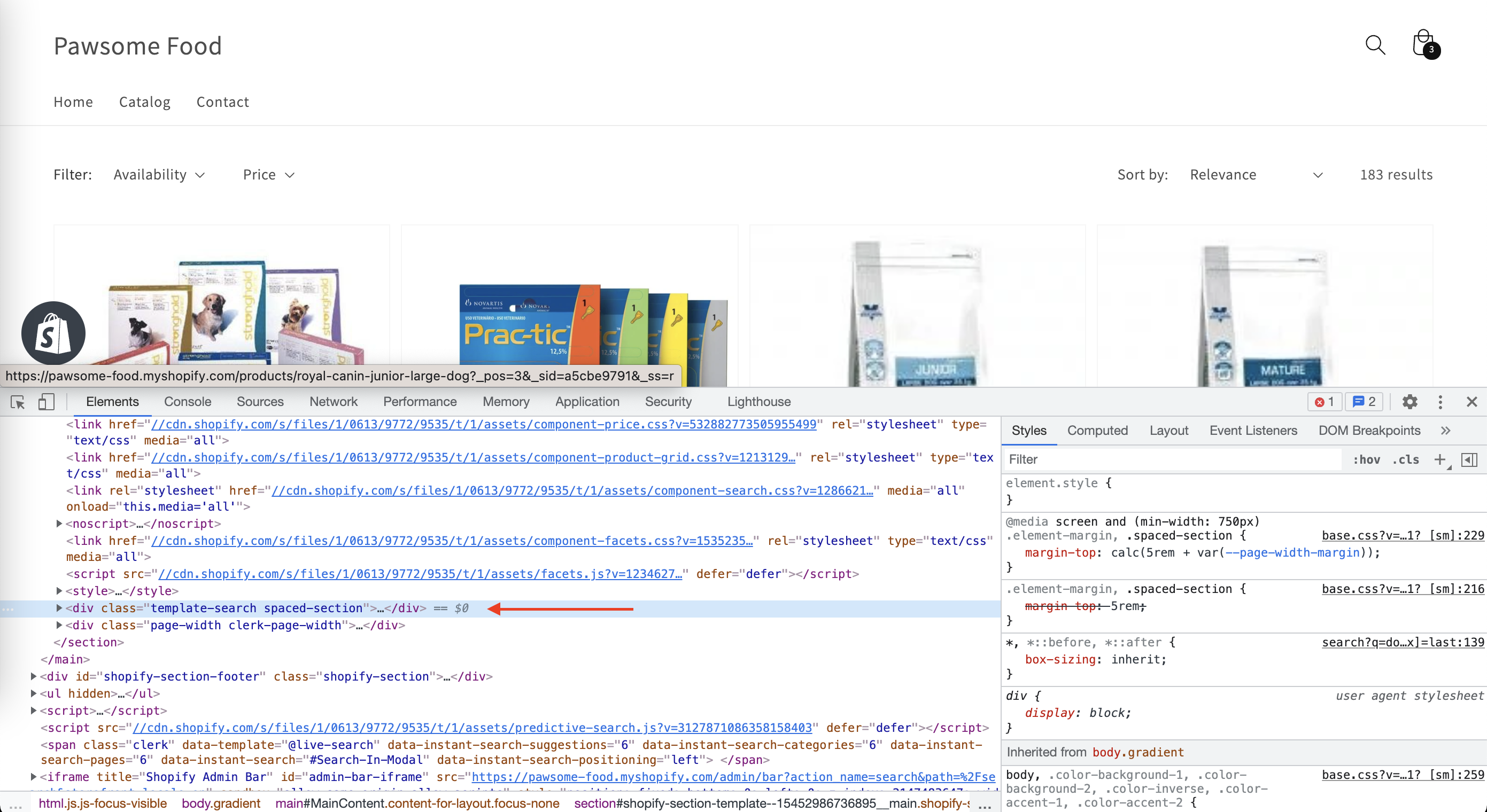Click the Styles Filter input field
Viewport: 1487px width, 812px height.
(1172, 459)
